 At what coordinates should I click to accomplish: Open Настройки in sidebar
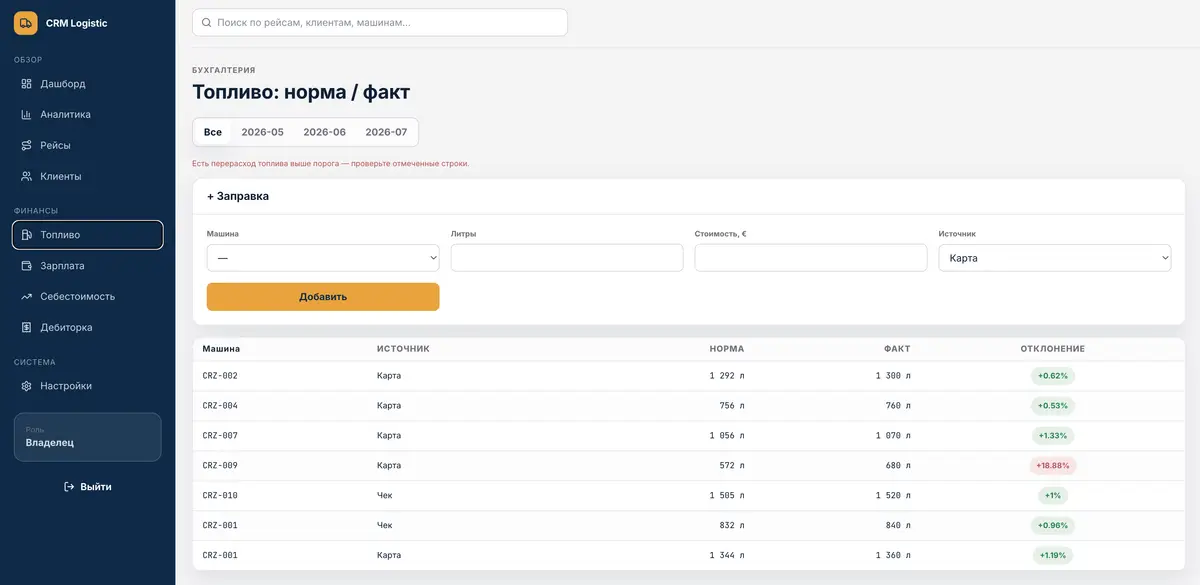pos(88,386)
